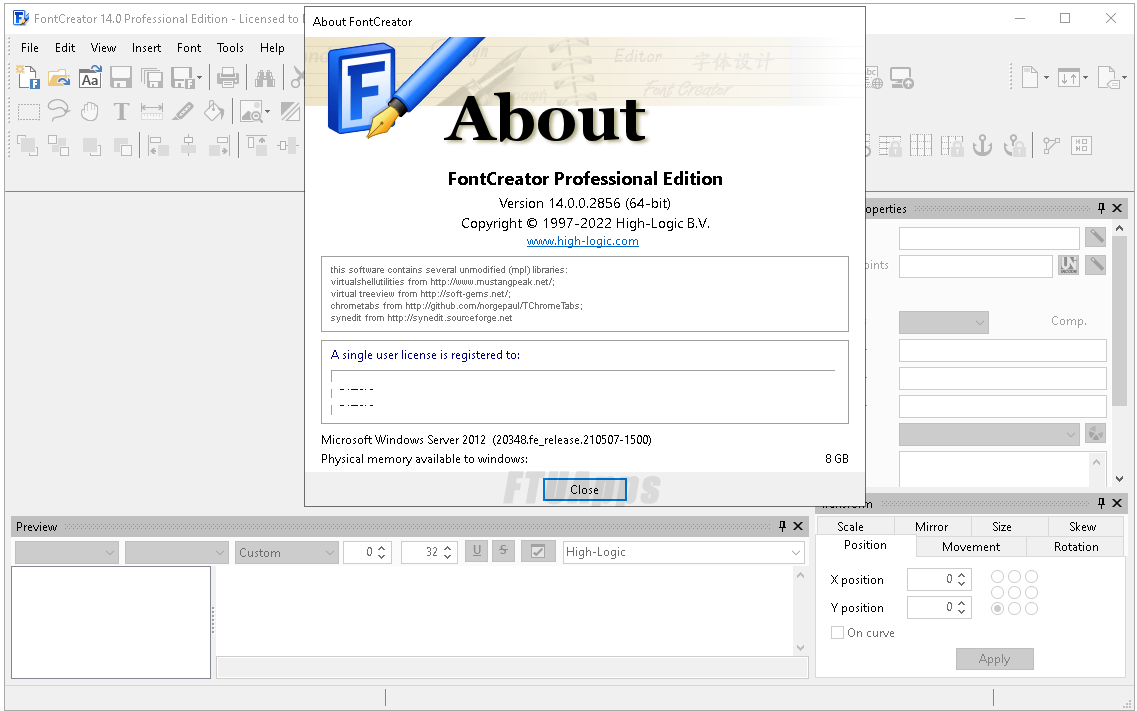Viewport: 1137px width, 711px height.
Task: Open the page icon dropdown in toolbar
Action: (x=1046, y=78)
